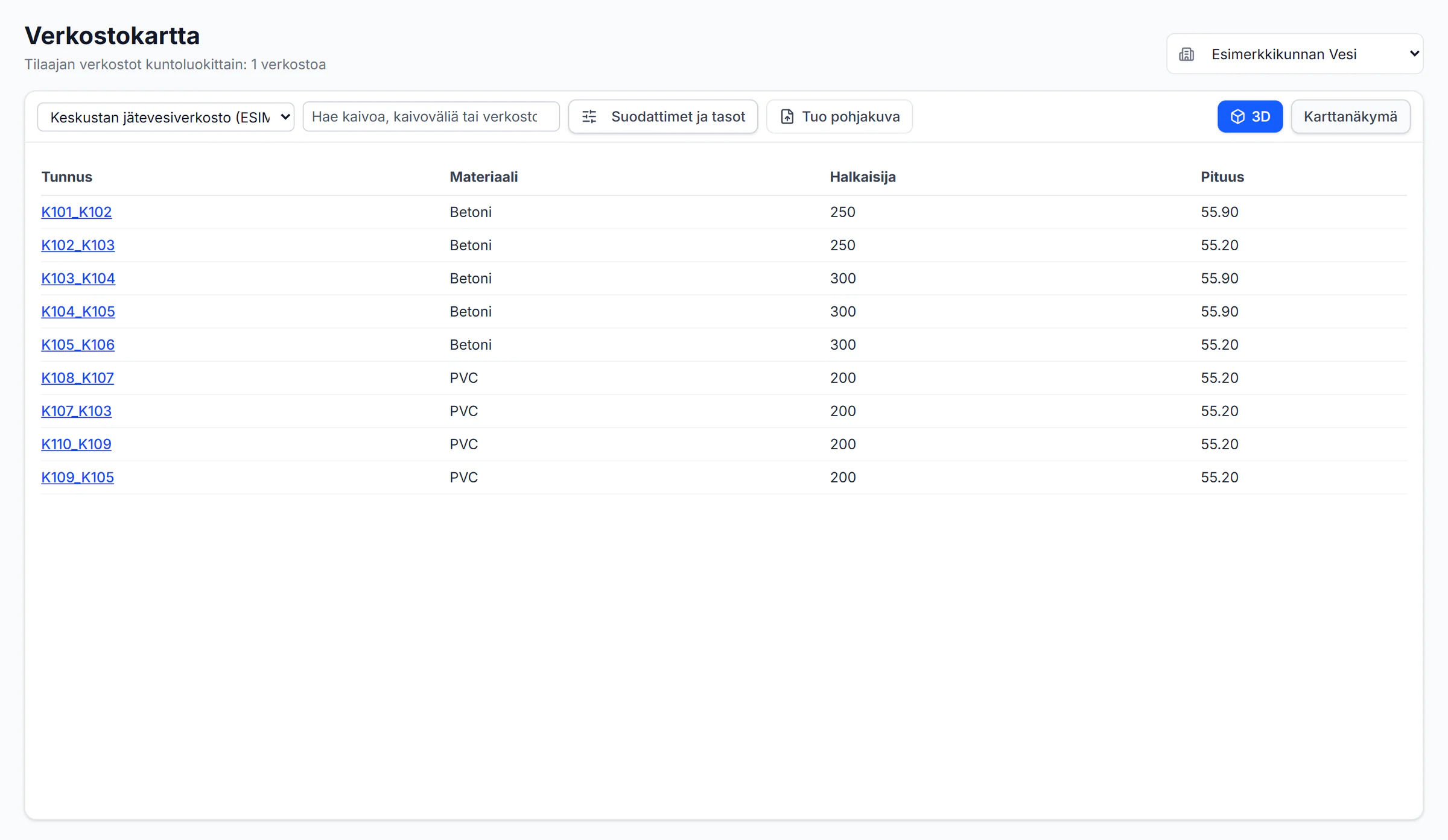Focus the Hae kaivoa search field

(431, 116)
